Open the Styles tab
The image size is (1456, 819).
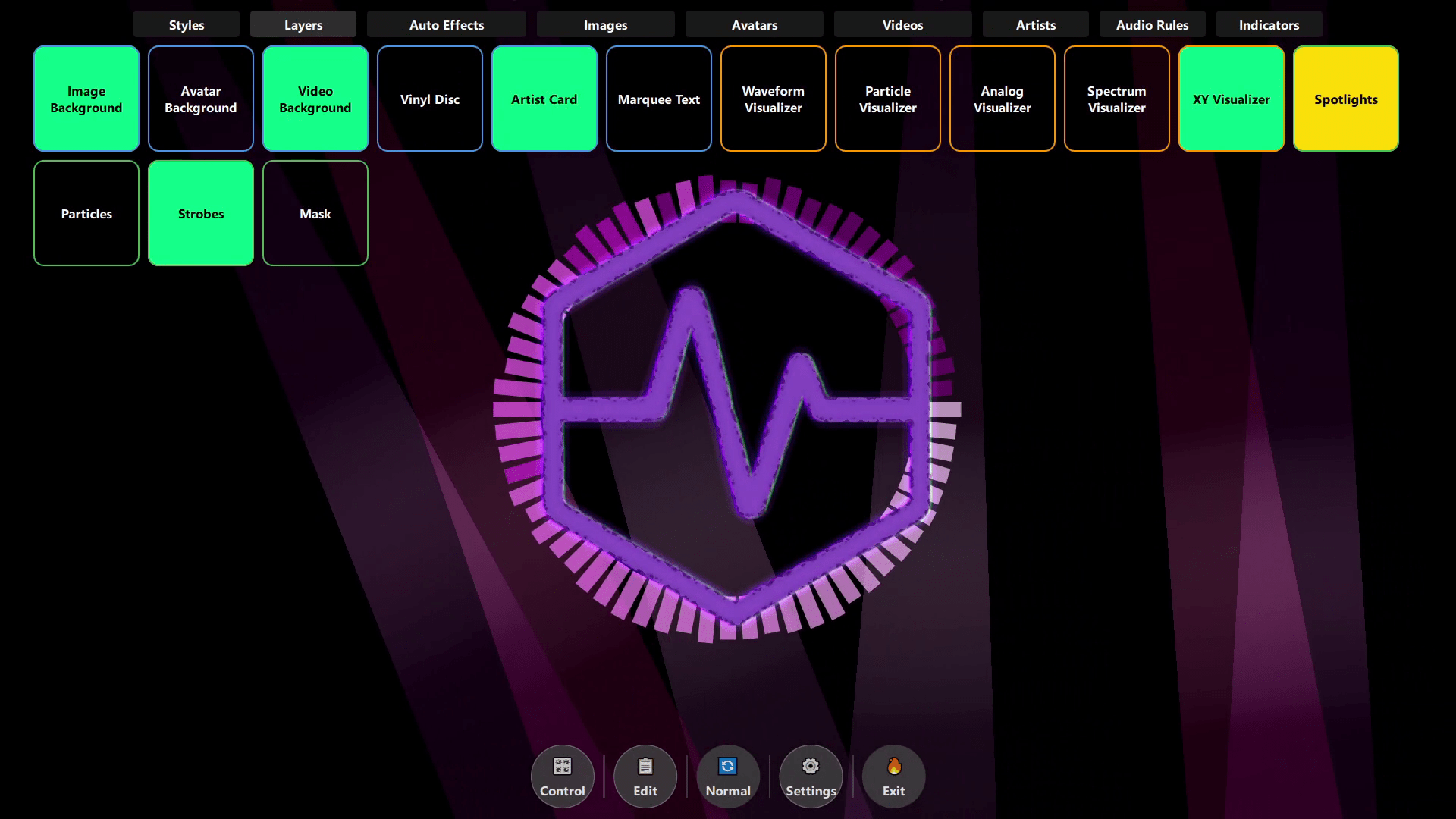pyautogui.click(x=187, y=25)
